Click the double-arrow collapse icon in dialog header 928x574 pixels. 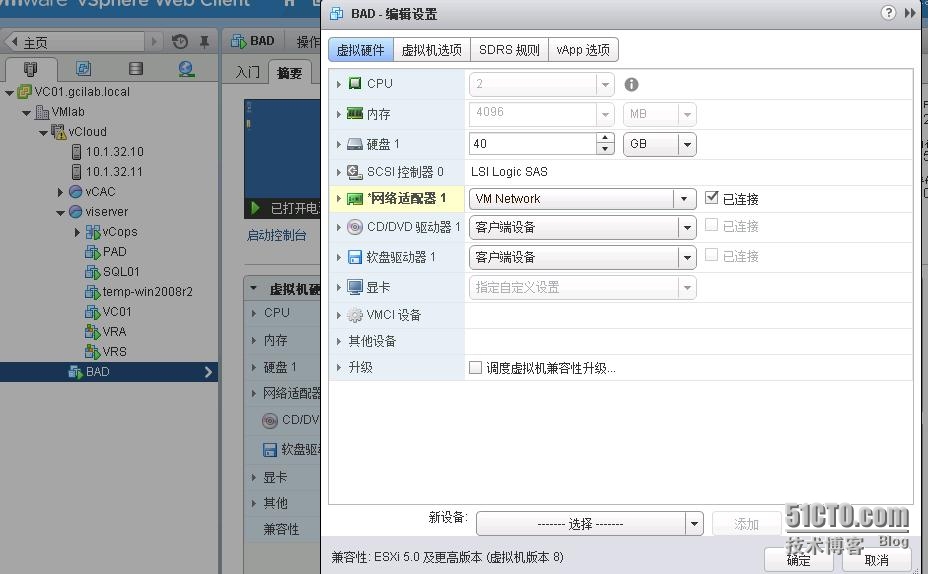(910, 13)
